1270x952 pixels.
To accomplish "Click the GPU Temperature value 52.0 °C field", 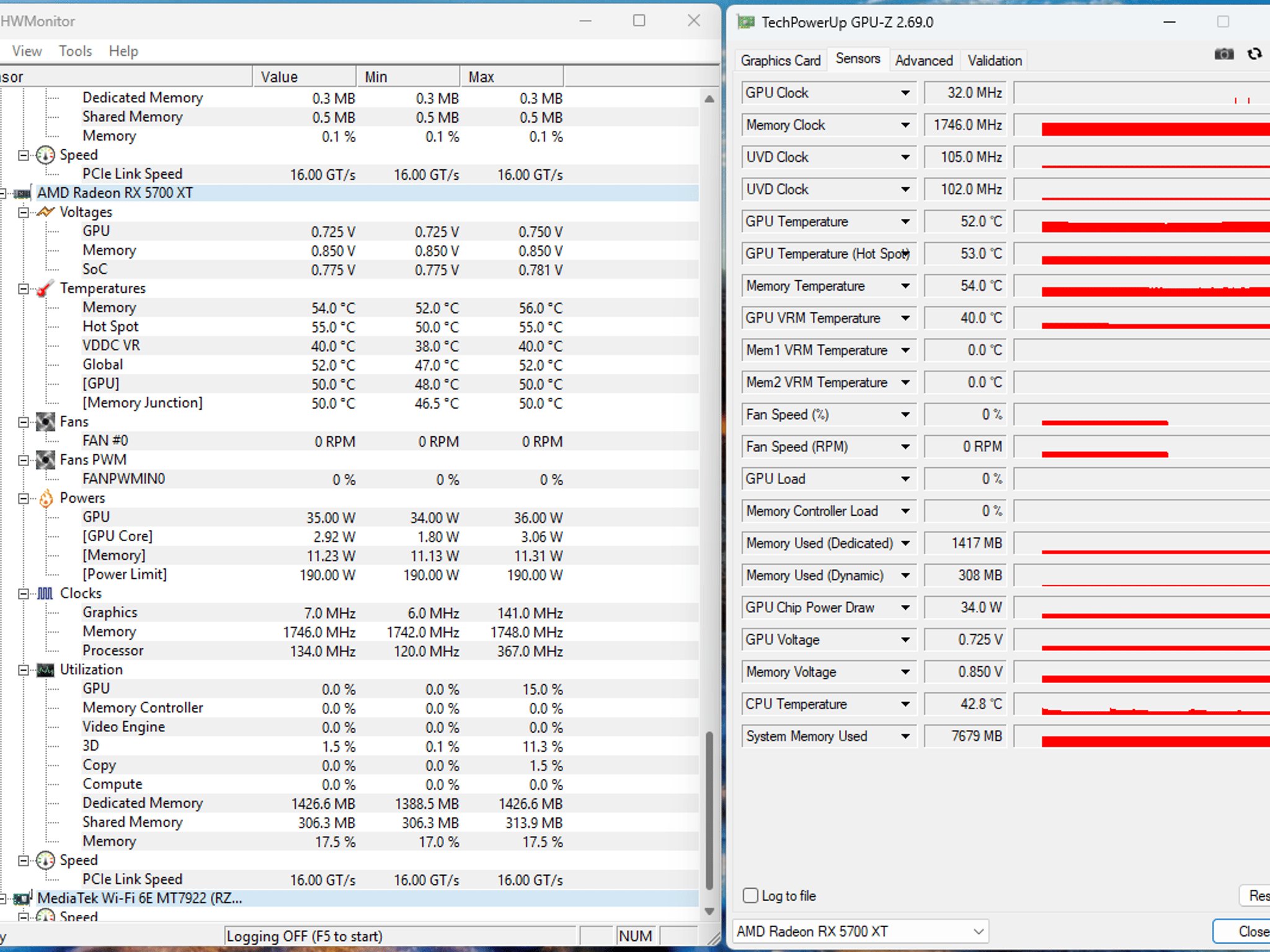I will 965,222.
